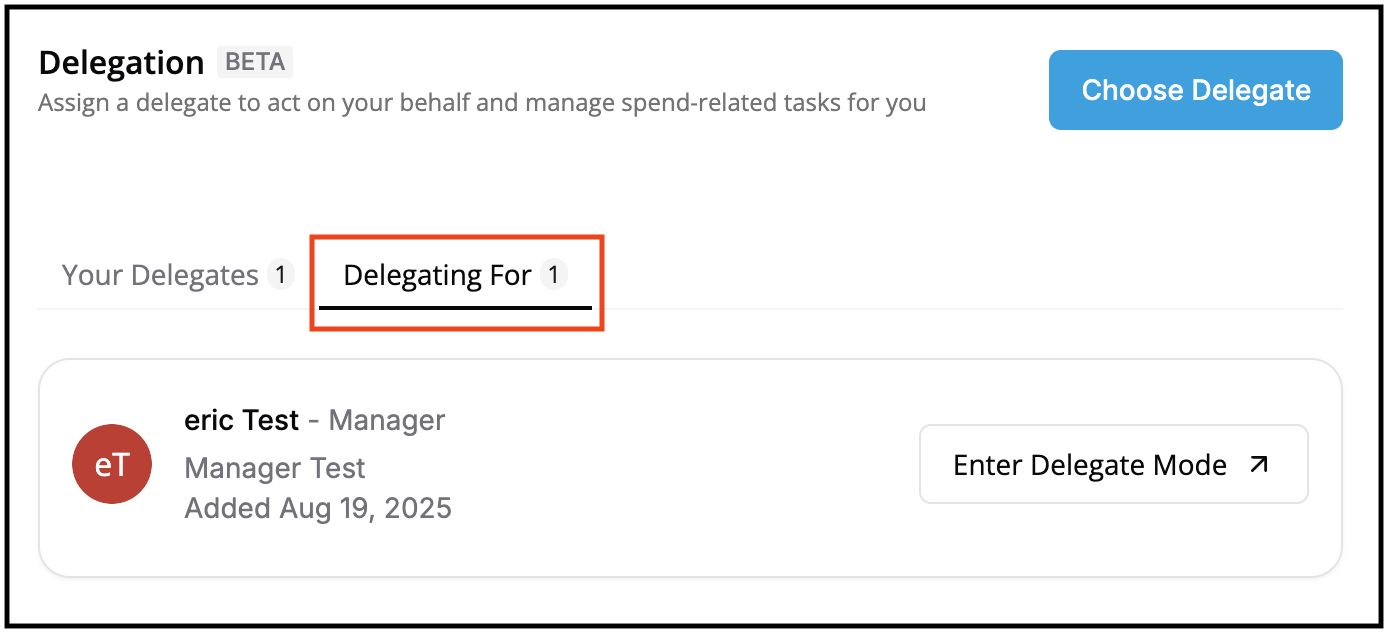The height and width of the screenshot is (634, 1386).
Task: Click the BETA badge next to Delegation
Action: click(x=254, y=62)
